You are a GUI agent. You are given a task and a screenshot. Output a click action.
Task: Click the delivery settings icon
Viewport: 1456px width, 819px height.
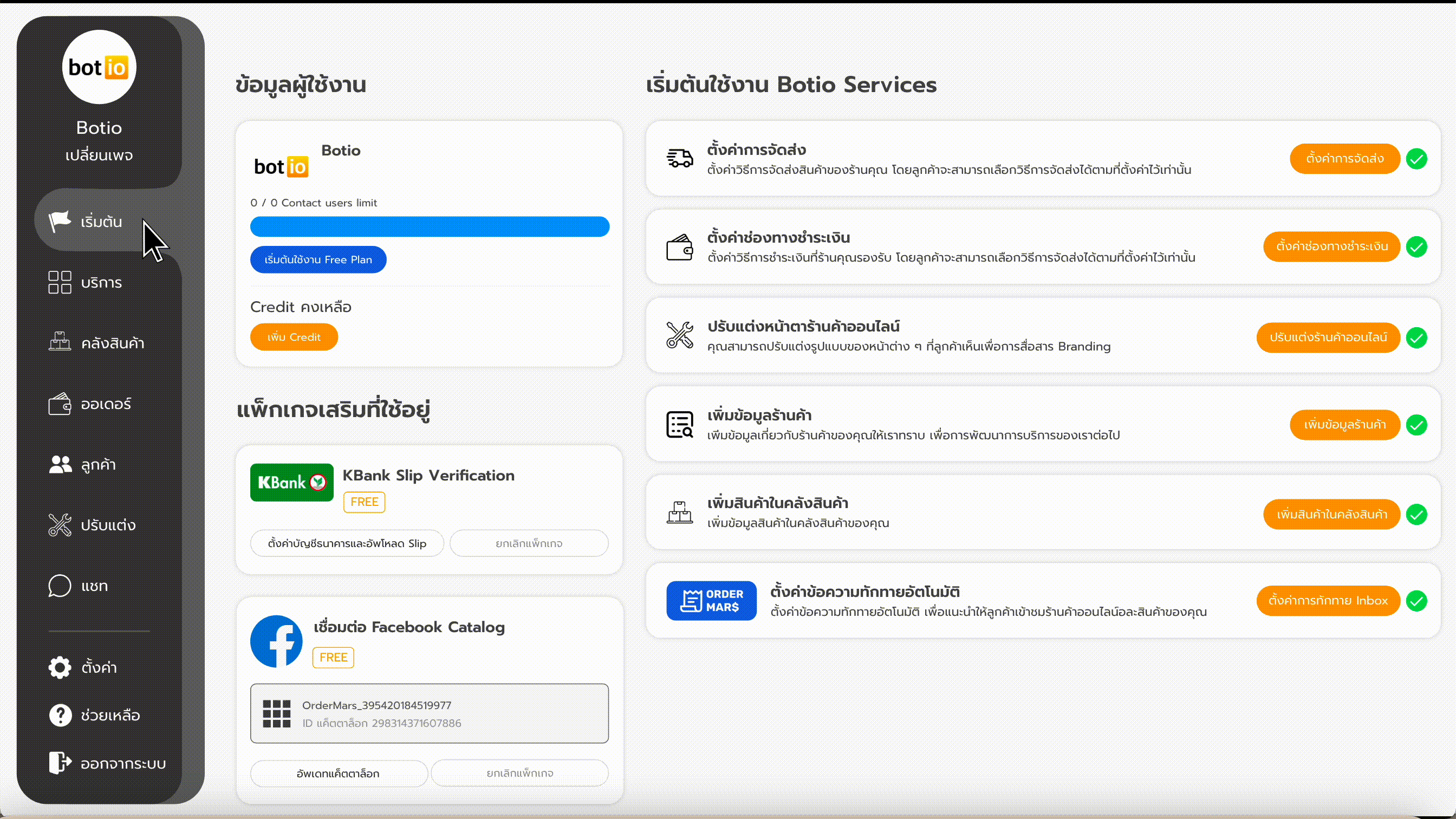[x=680, y=158]
